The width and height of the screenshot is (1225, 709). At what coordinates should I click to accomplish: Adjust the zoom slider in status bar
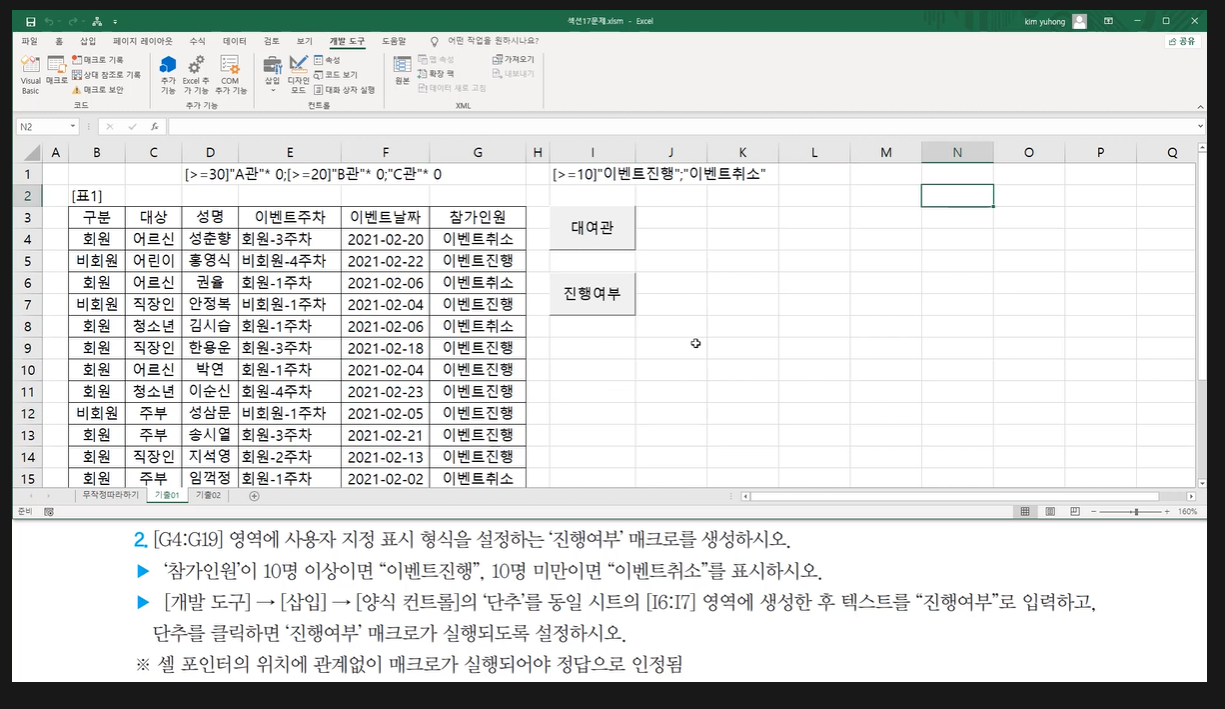click(1134, 511)
